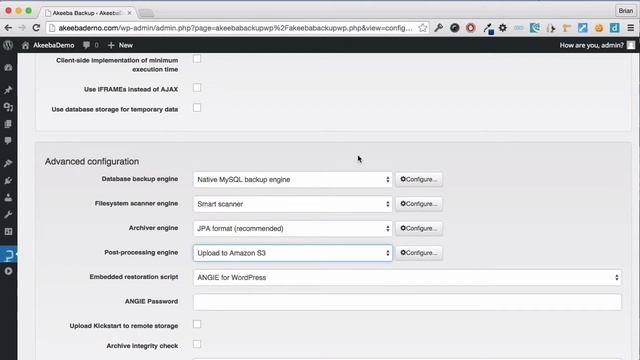The width and height of the screenshot is (640, 360).
Task: Click the admin avatar in admin bar
Action: coord(631,45)
